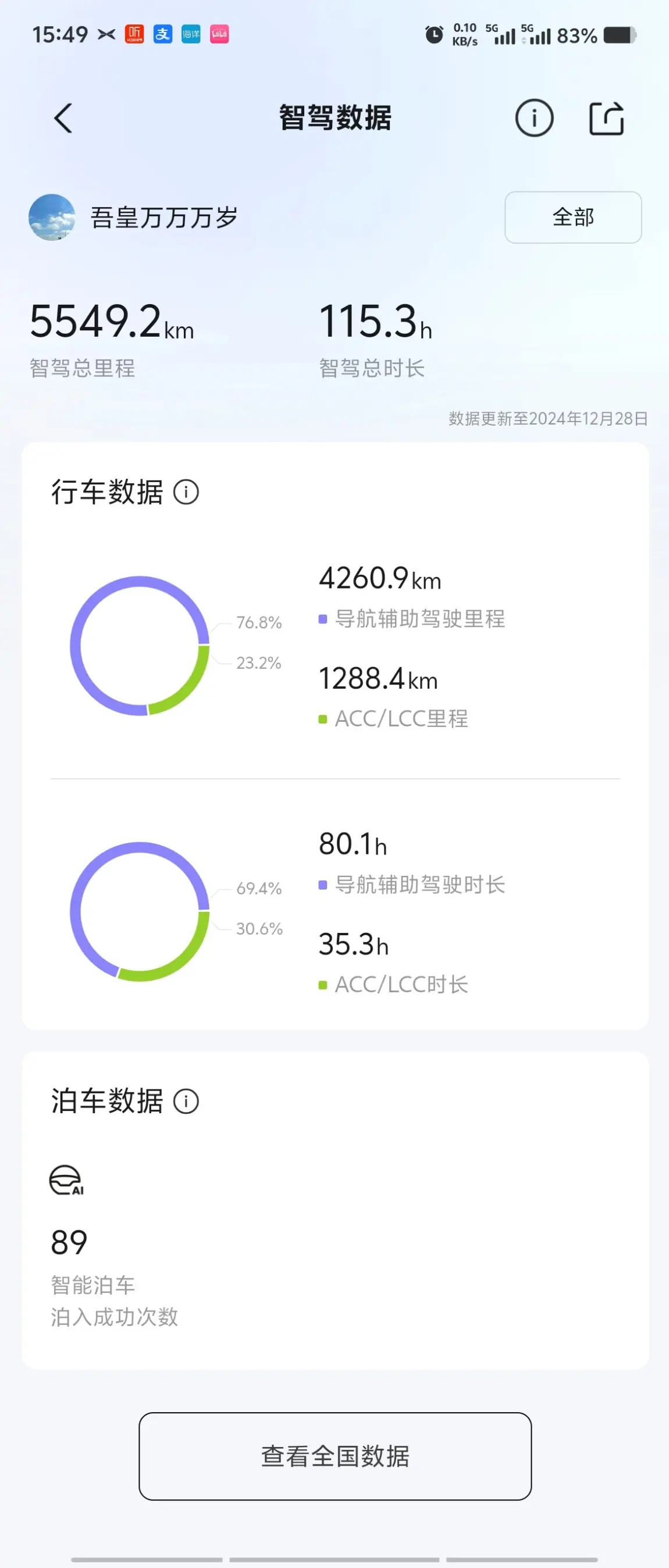This screenshot has height=1568, width=669.
Task: Tap the duration donut chart
Action: pos(140,911)
